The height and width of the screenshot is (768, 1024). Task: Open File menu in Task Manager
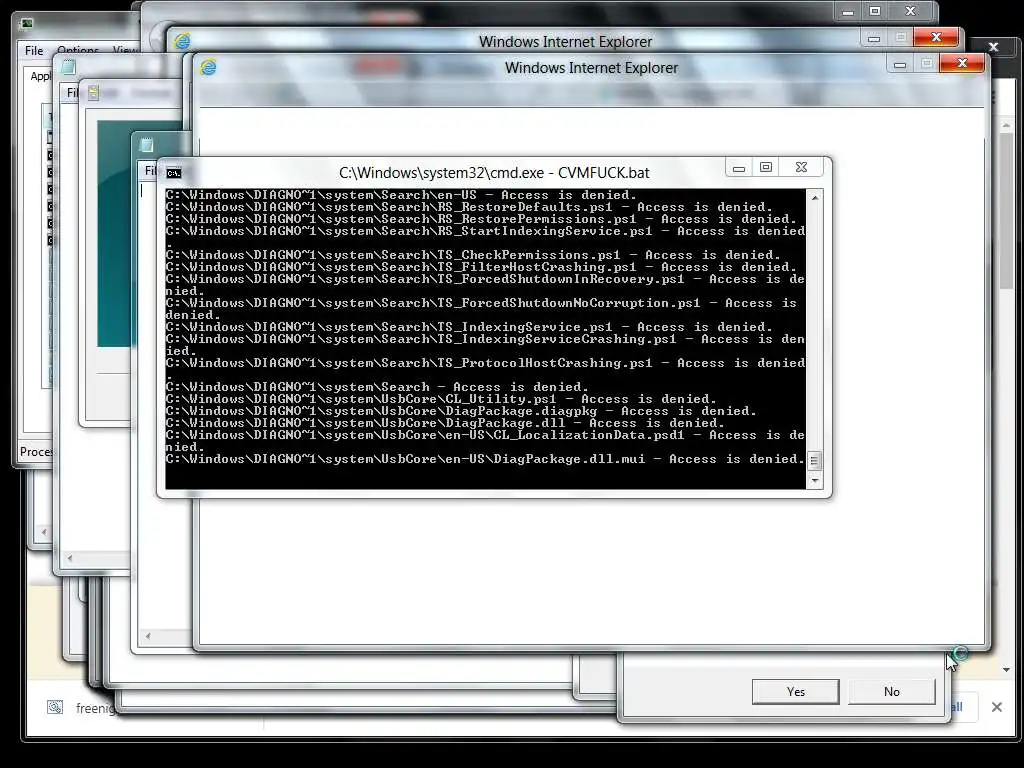coord(34,50)
